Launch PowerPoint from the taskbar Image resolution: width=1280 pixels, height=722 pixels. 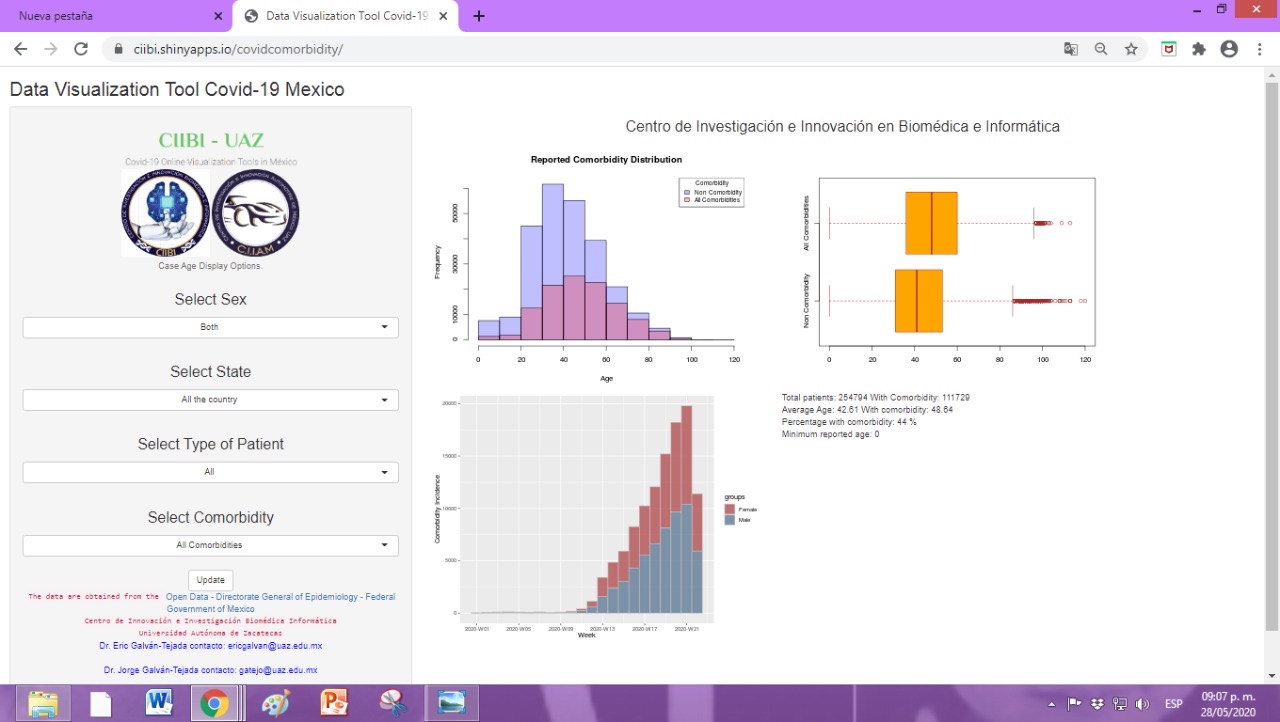(334, 703)
